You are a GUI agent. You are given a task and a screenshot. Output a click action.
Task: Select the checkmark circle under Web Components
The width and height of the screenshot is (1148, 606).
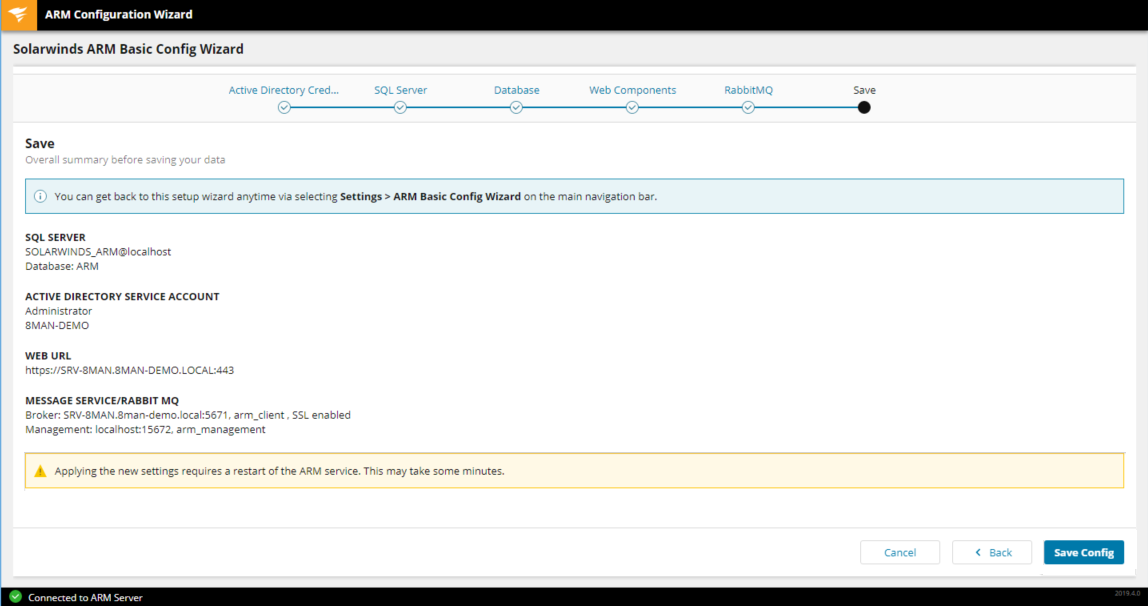tap(632, 108)
